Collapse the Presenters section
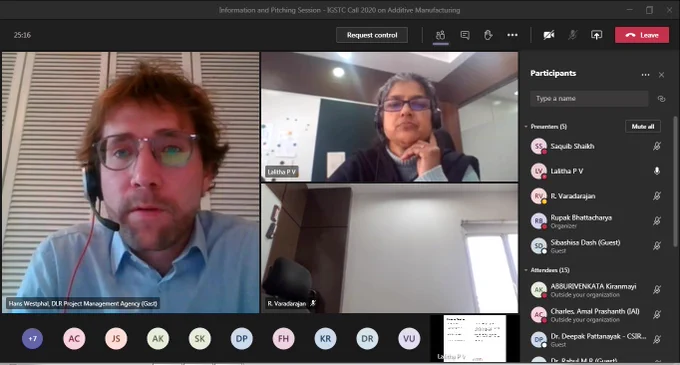The image size is (680, 365). (526, 127)
